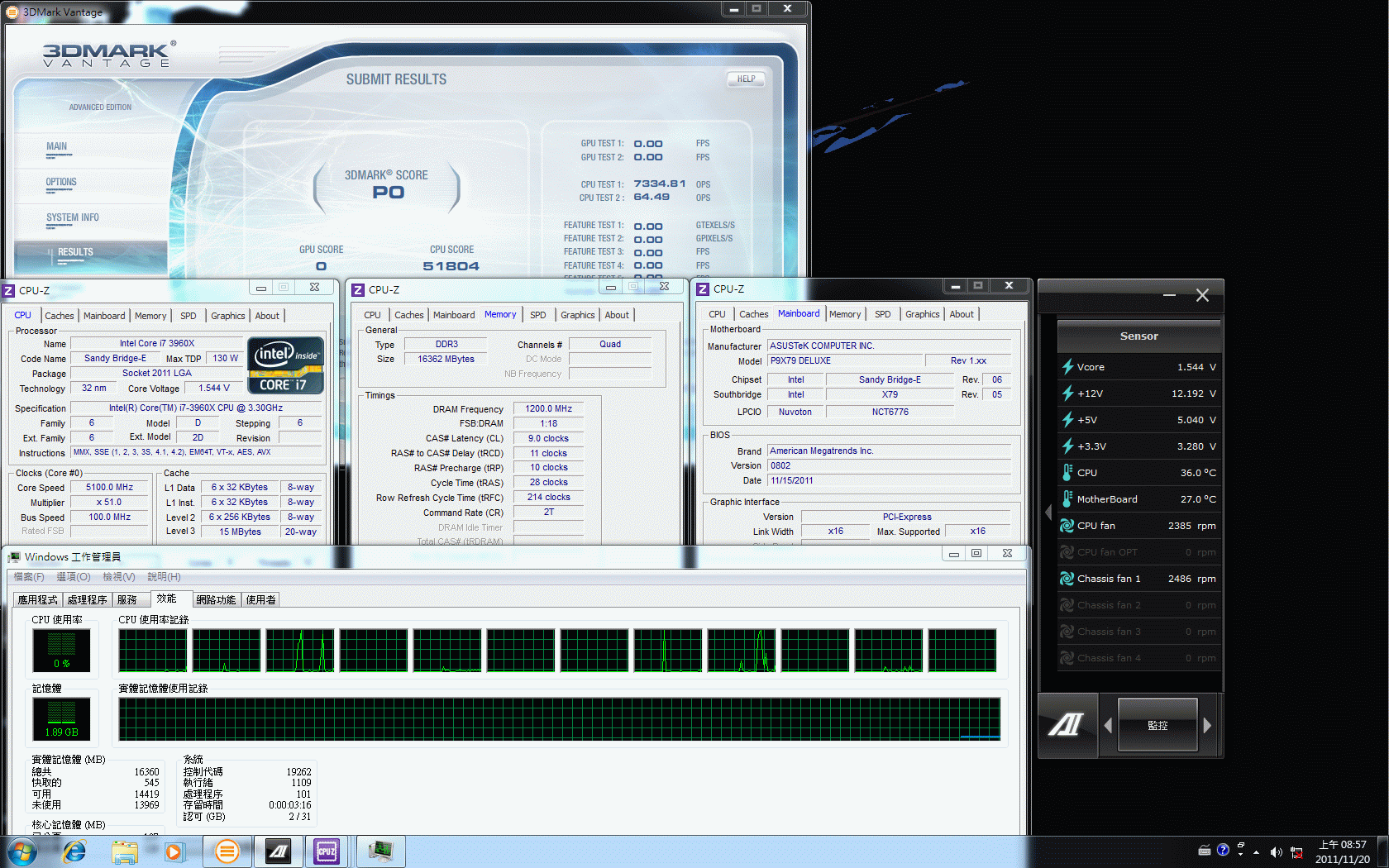Open the 檔案(F) menu in Task Manager

pyautogui.click(x=29, y=577)
